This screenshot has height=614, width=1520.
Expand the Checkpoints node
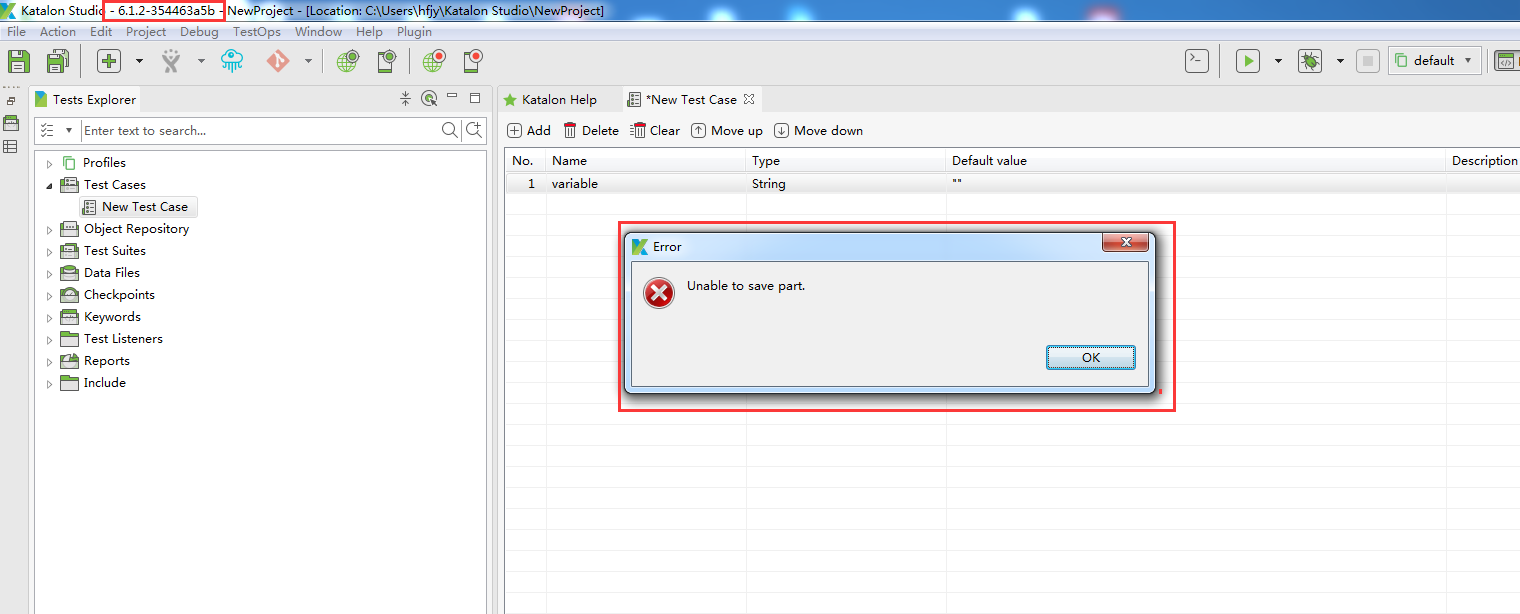49,295
